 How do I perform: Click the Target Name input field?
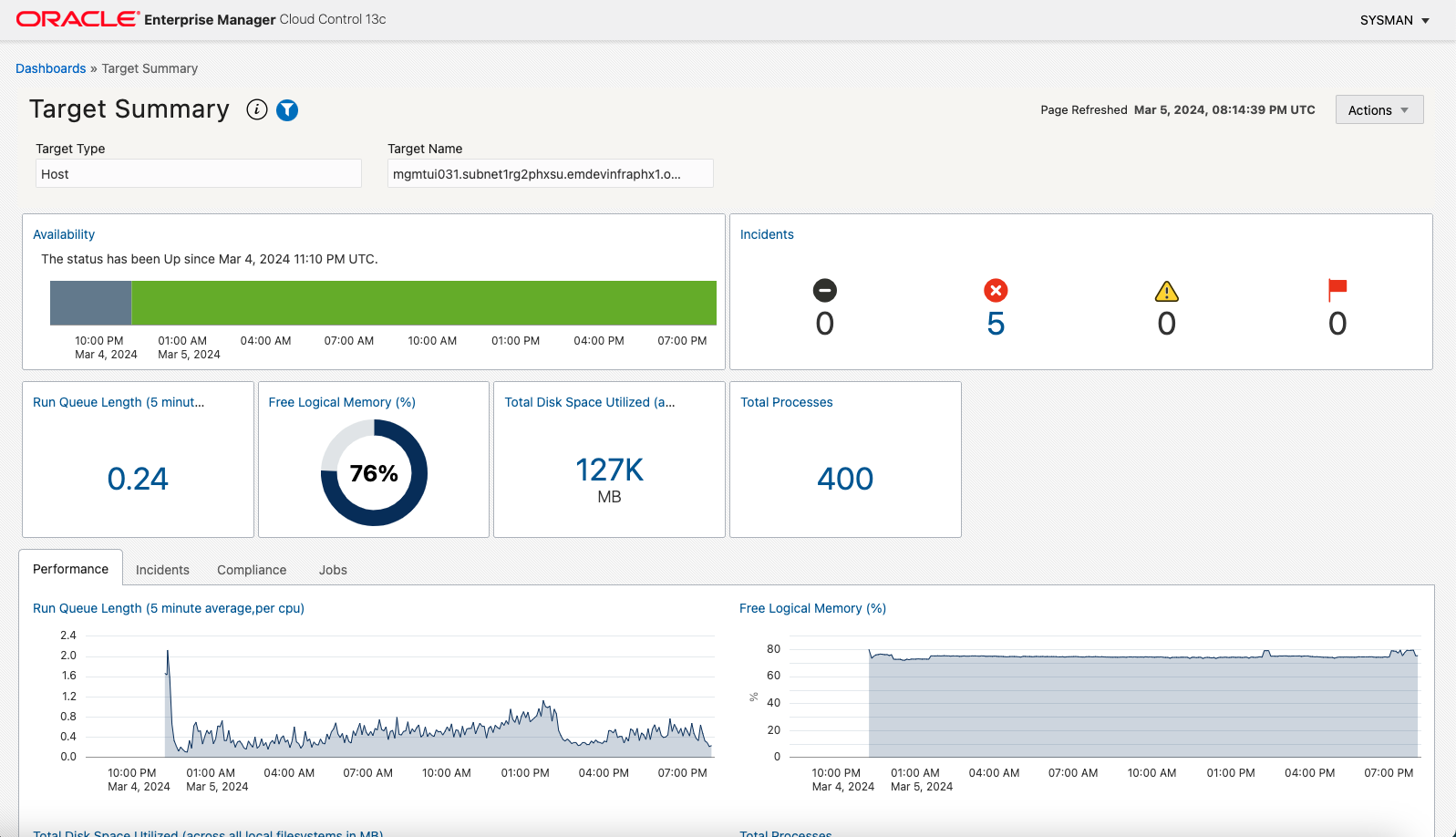(x=550, y=174)
